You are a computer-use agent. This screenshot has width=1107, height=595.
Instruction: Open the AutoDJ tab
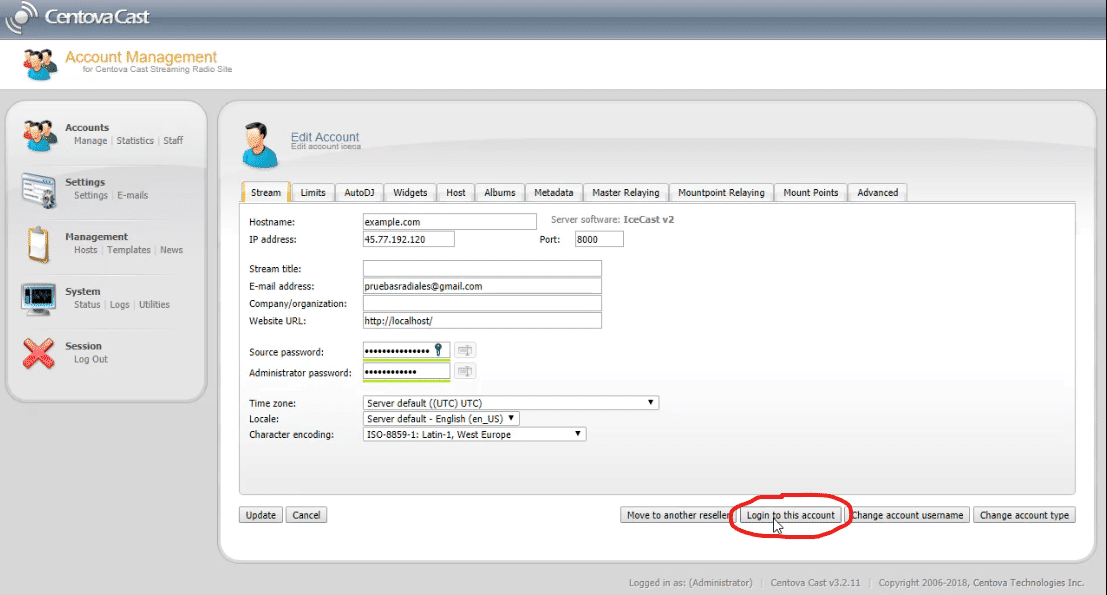(359, 193)
